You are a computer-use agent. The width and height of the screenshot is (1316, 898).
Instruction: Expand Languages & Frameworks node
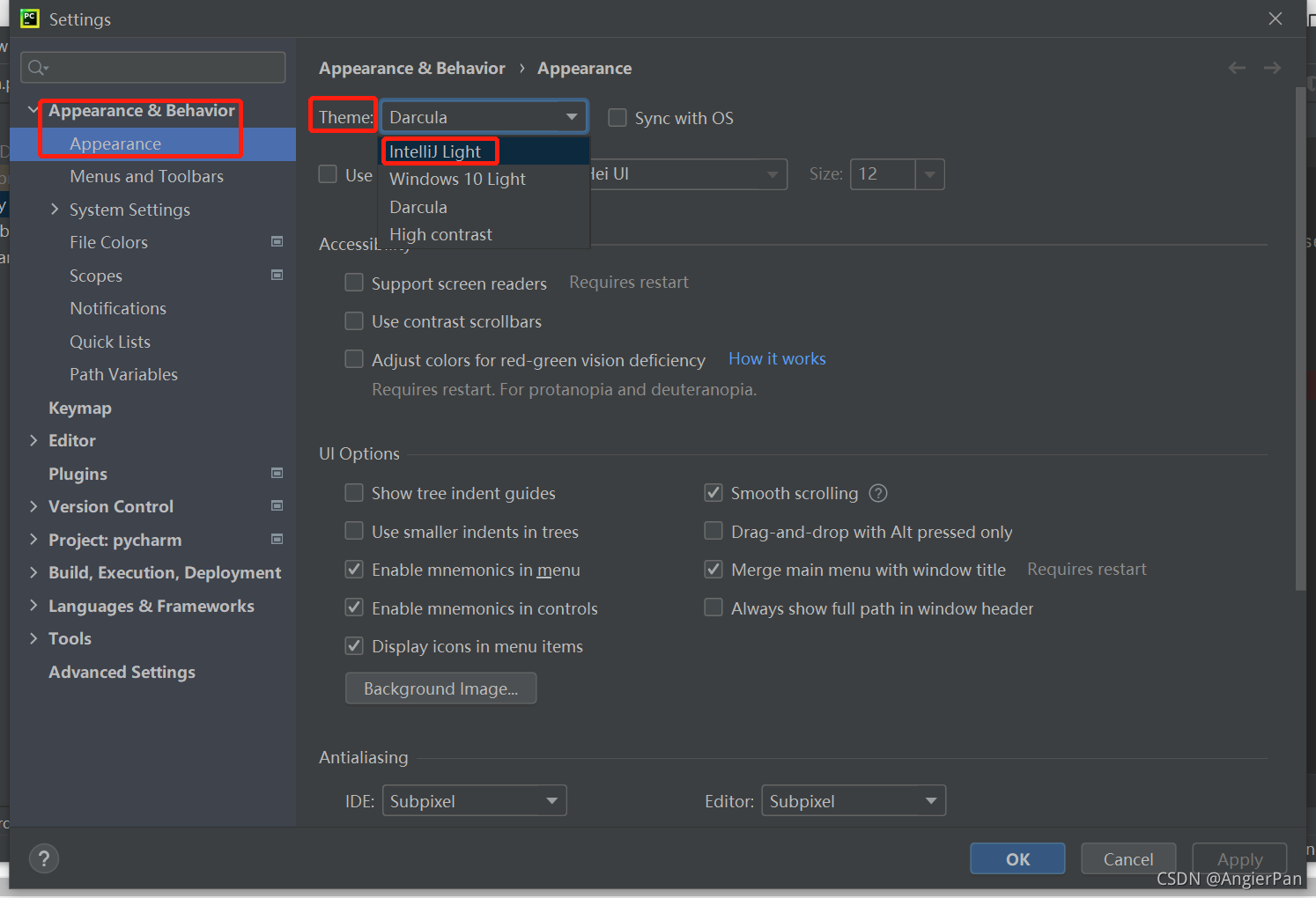pyautogui.click(x=33, y=606)
